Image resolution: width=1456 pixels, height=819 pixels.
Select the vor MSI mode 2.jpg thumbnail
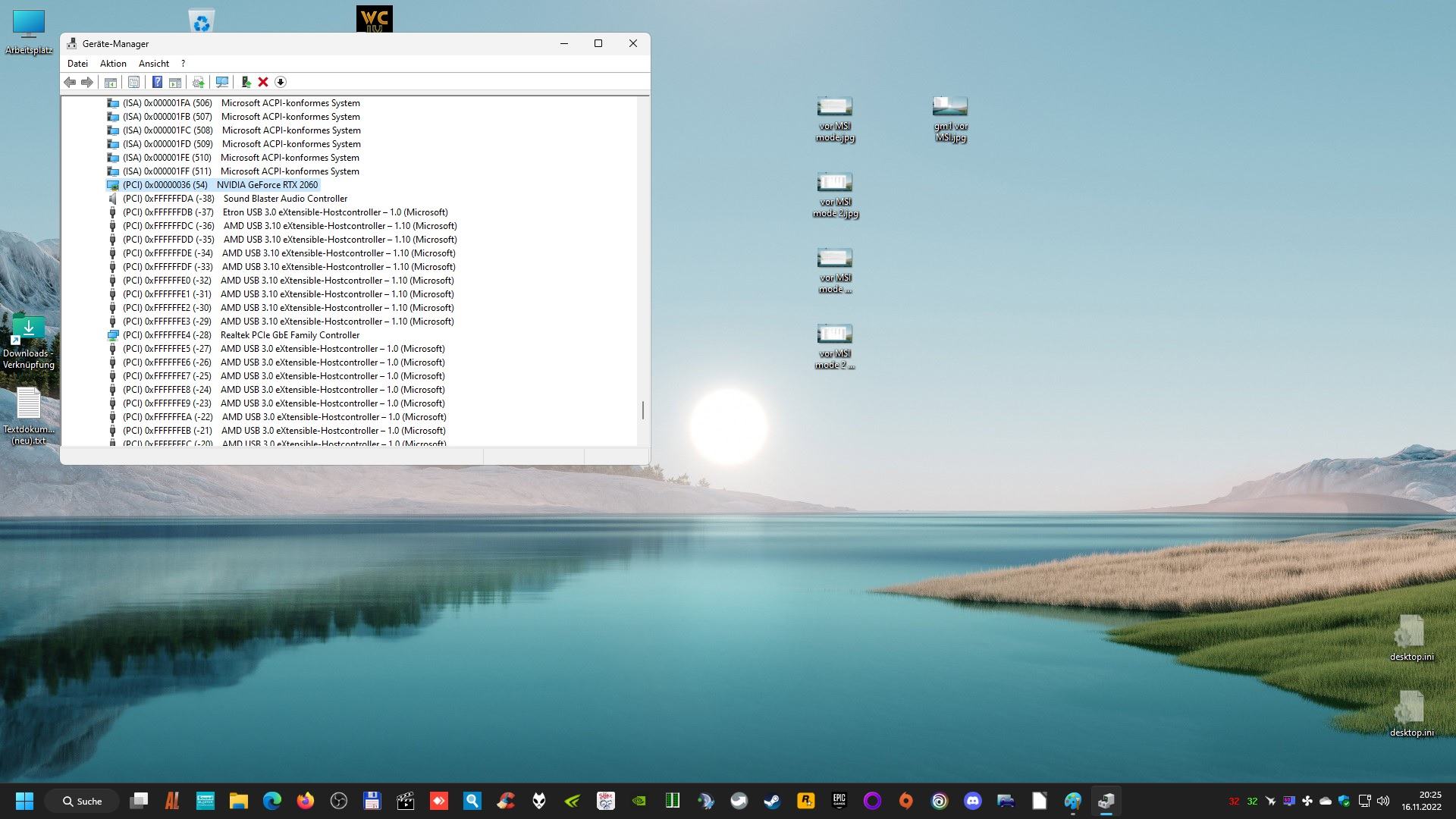835,196
